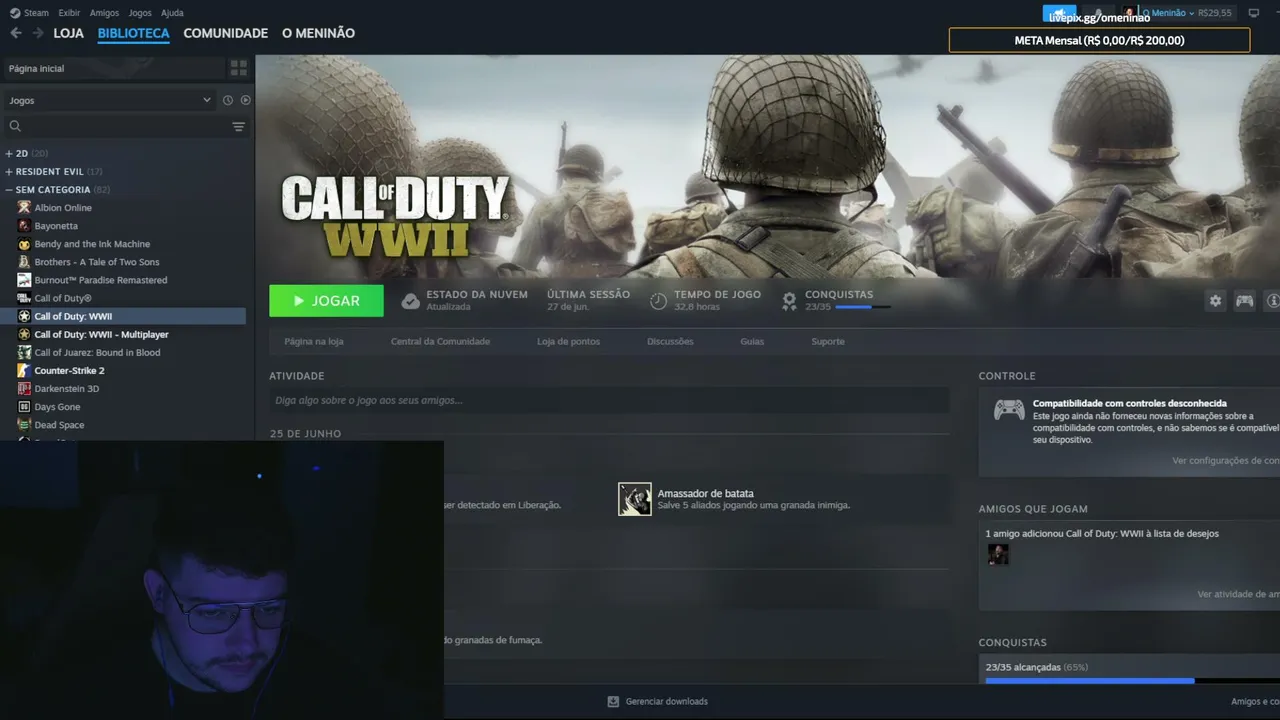Open controller layout icon

(1244, 300)
